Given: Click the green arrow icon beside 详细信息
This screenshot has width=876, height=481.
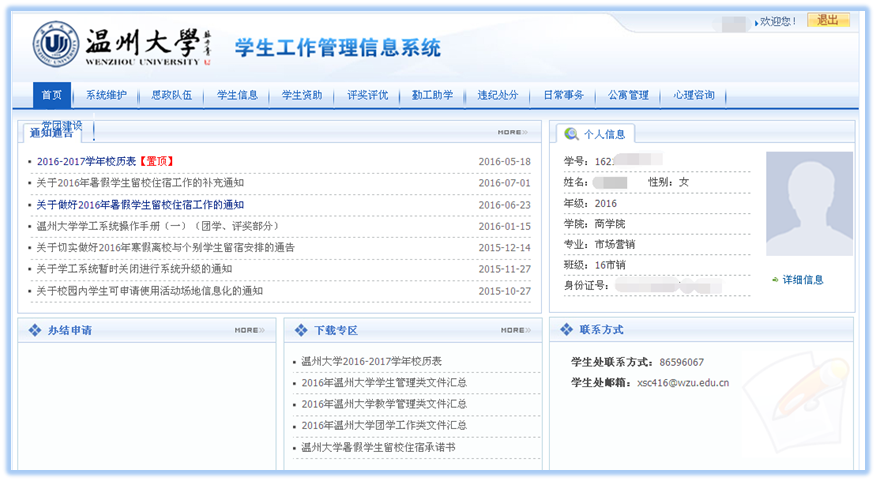Looking at the screenshot, I should [x=775, y=280].
